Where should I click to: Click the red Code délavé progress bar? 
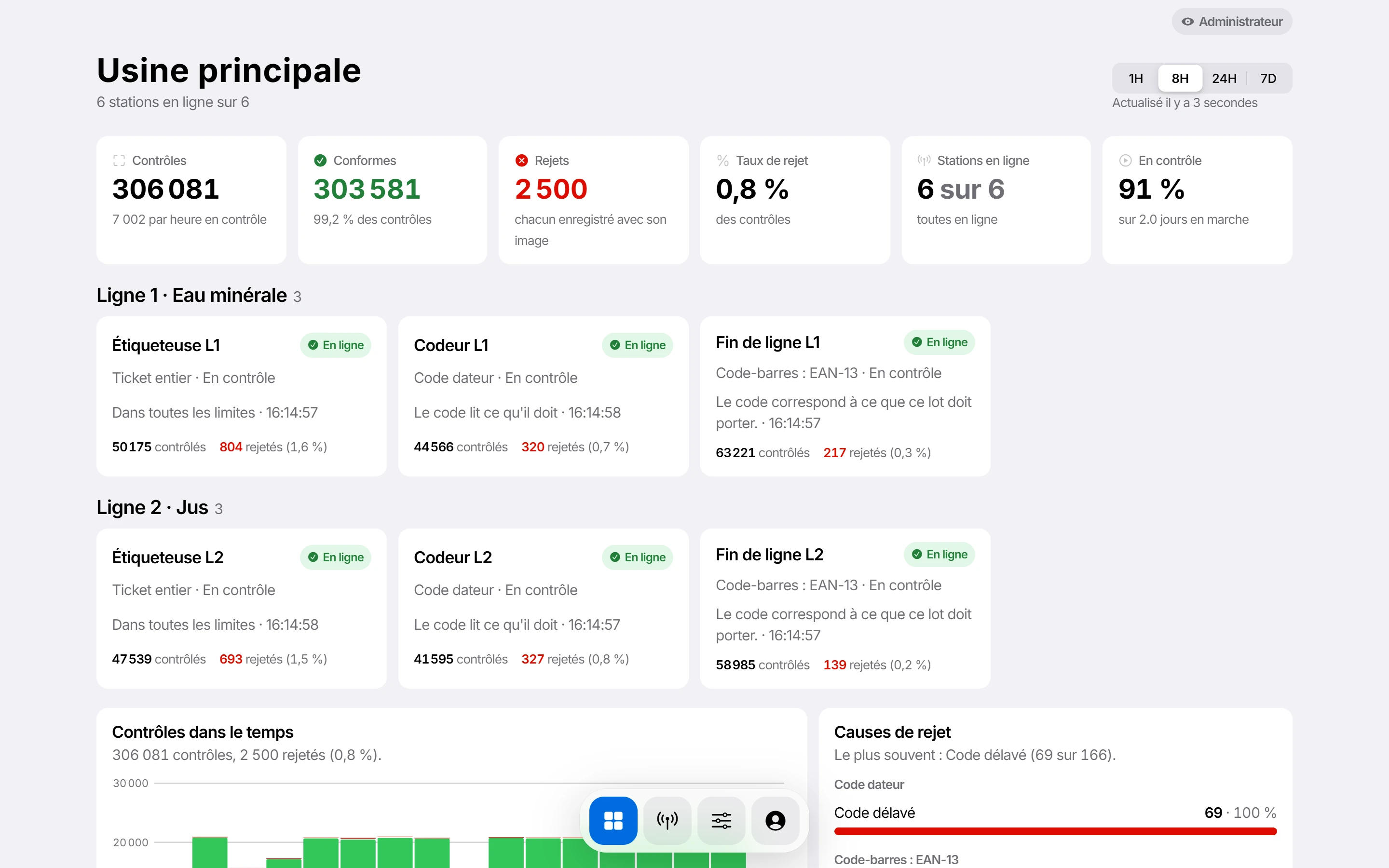click(1055, 831)
